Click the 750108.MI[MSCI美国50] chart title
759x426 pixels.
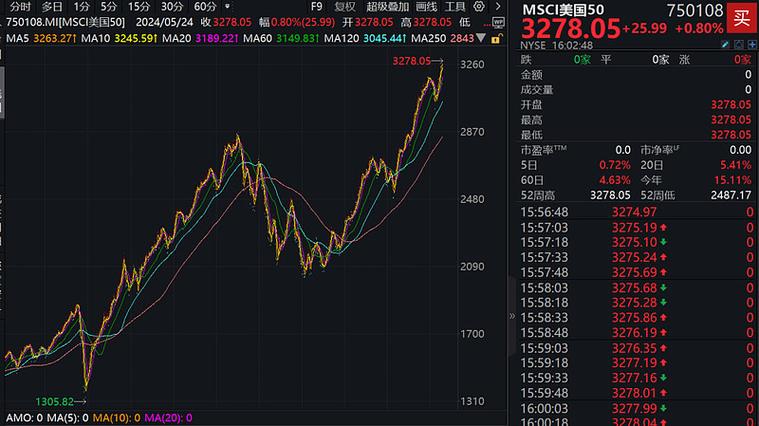tap(65, 22)
